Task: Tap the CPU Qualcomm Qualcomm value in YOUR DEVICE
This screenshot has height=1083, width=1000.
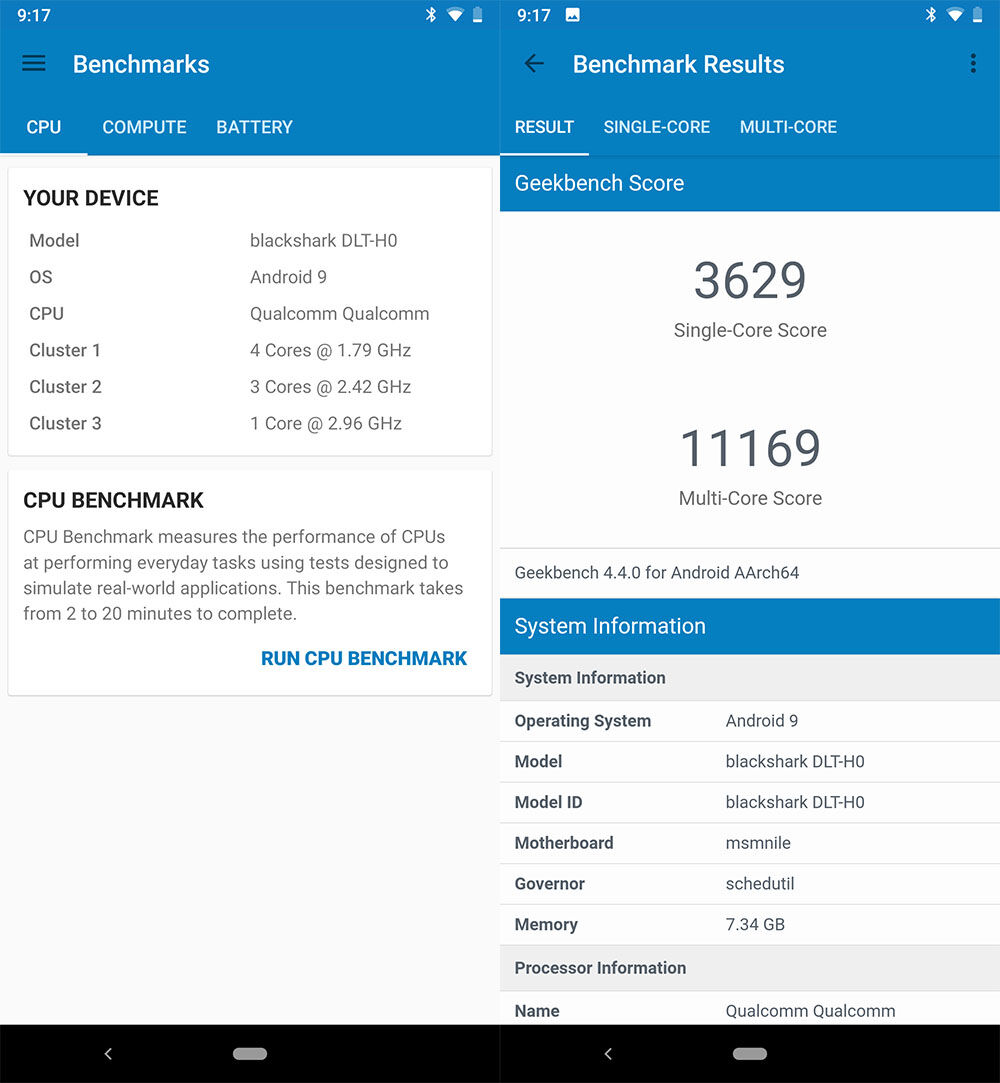Action: pos(339,314)
